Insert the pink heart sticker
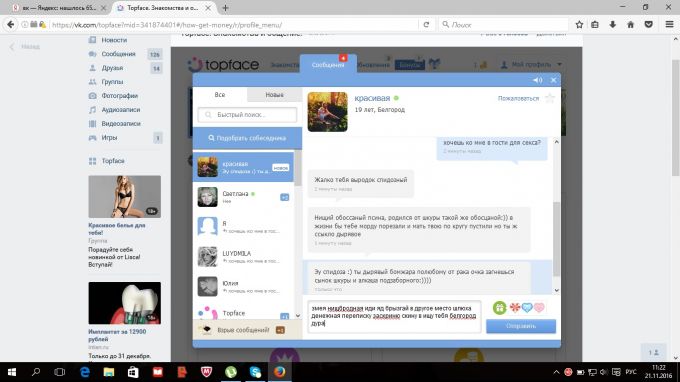Screen dimensions: 680x382 (x=539, y=308)
